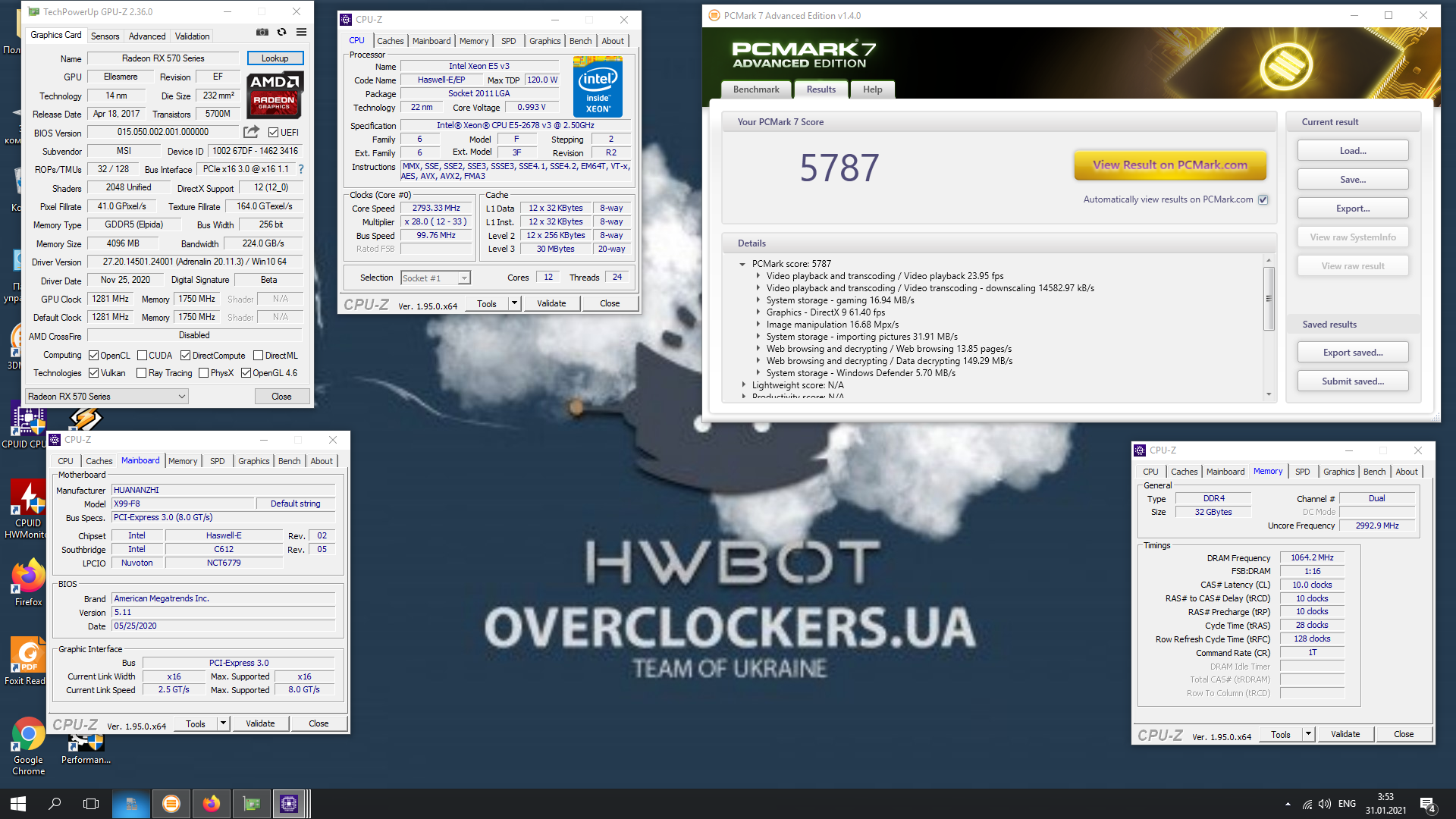Expand Lightweight score N/A node
The height and width of the screenshot is (819, 1456).
point(743,385)
